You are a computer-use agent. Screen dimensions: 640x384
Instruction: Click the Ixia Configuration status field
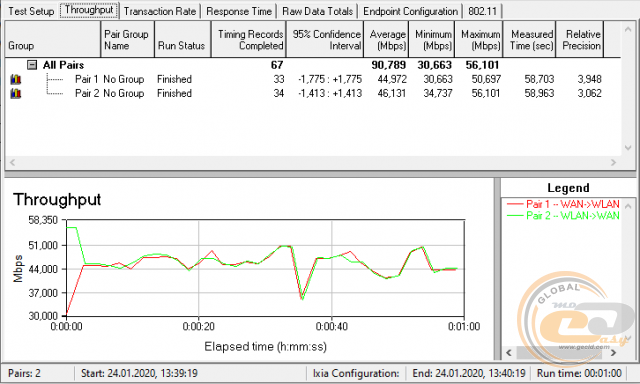(356, 373)
